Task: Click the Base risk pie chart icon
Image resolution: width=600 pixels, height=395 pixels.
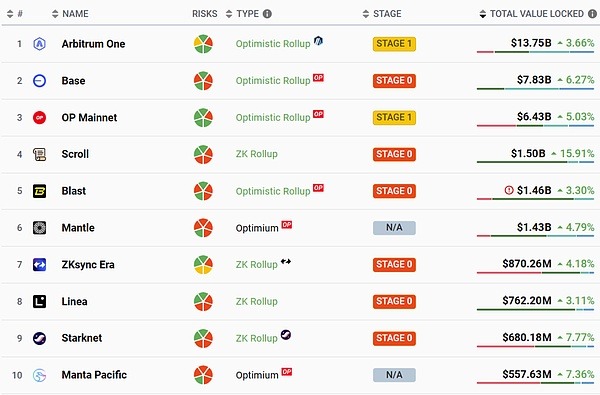Action: (203, 81)
